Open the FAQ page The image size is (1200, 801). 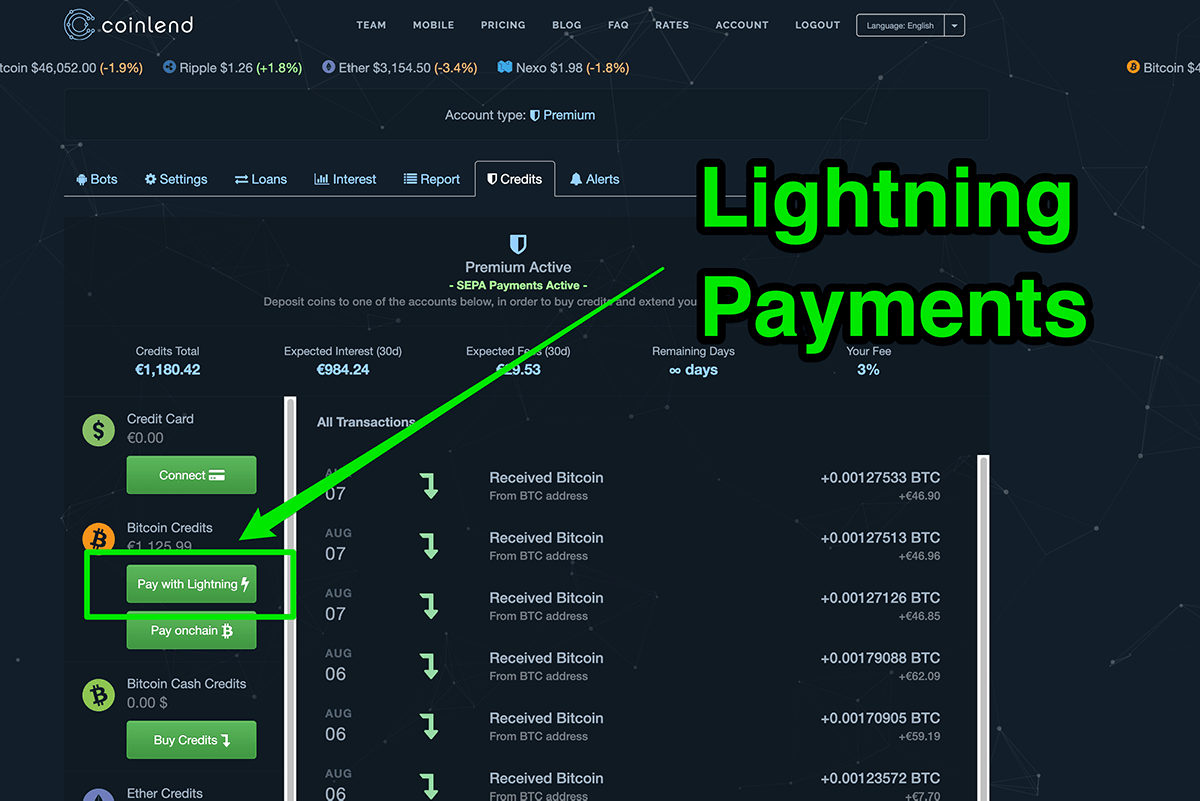[x=618, y=25]
